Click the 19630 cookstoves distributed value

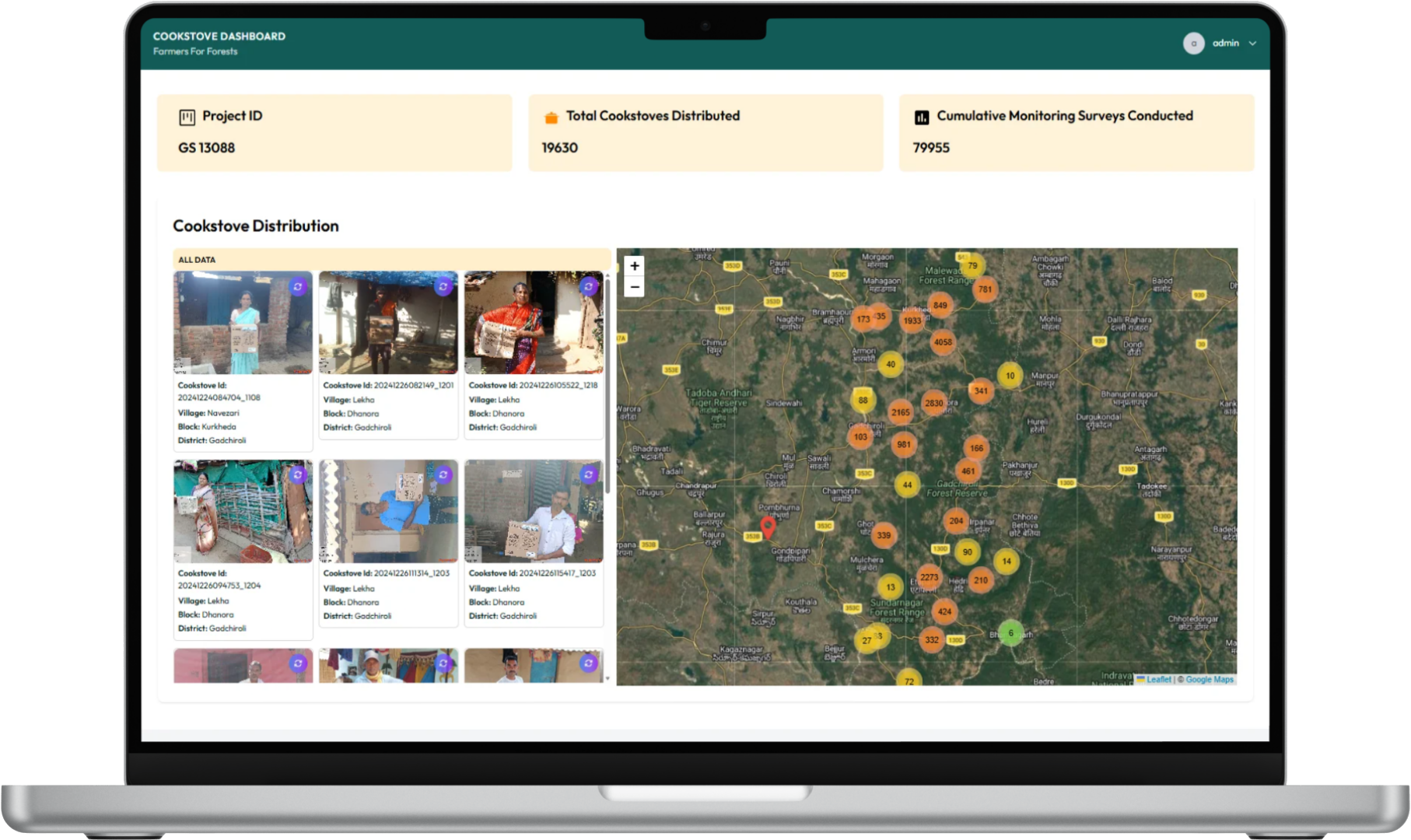point(560,148)
